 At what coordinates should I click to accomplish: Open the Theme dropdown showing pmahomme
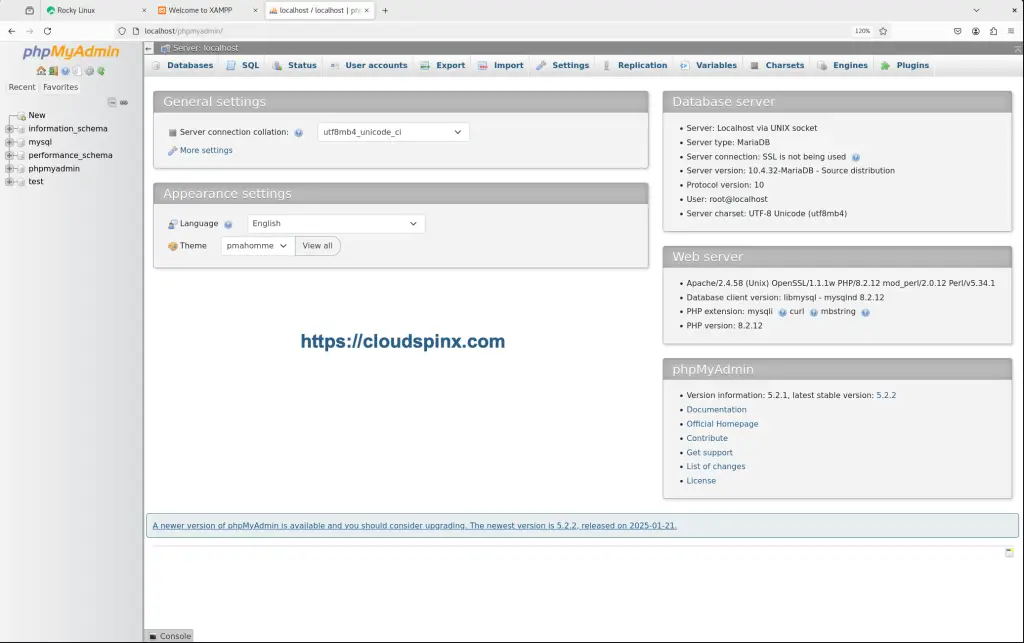256,245
